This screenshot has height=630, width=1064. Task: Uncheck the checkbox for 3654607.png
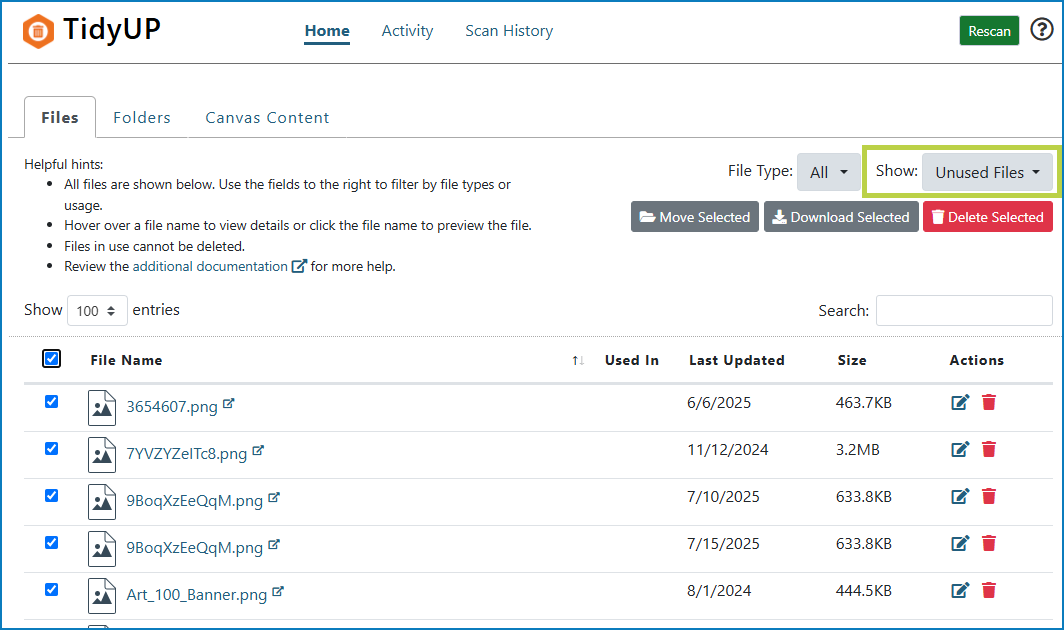click(x=52, y=402)
